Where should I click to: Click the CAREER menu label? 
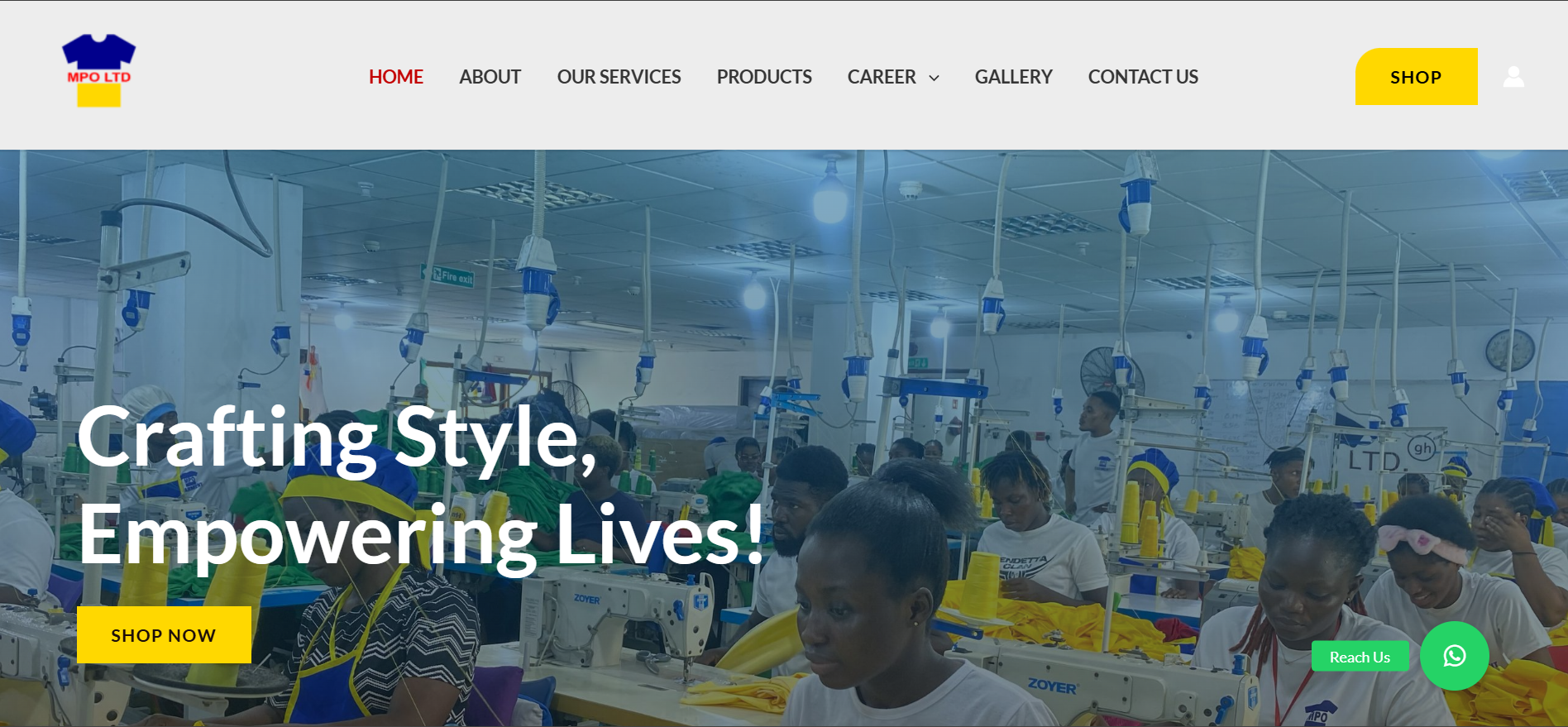click(x=882, y=77)
